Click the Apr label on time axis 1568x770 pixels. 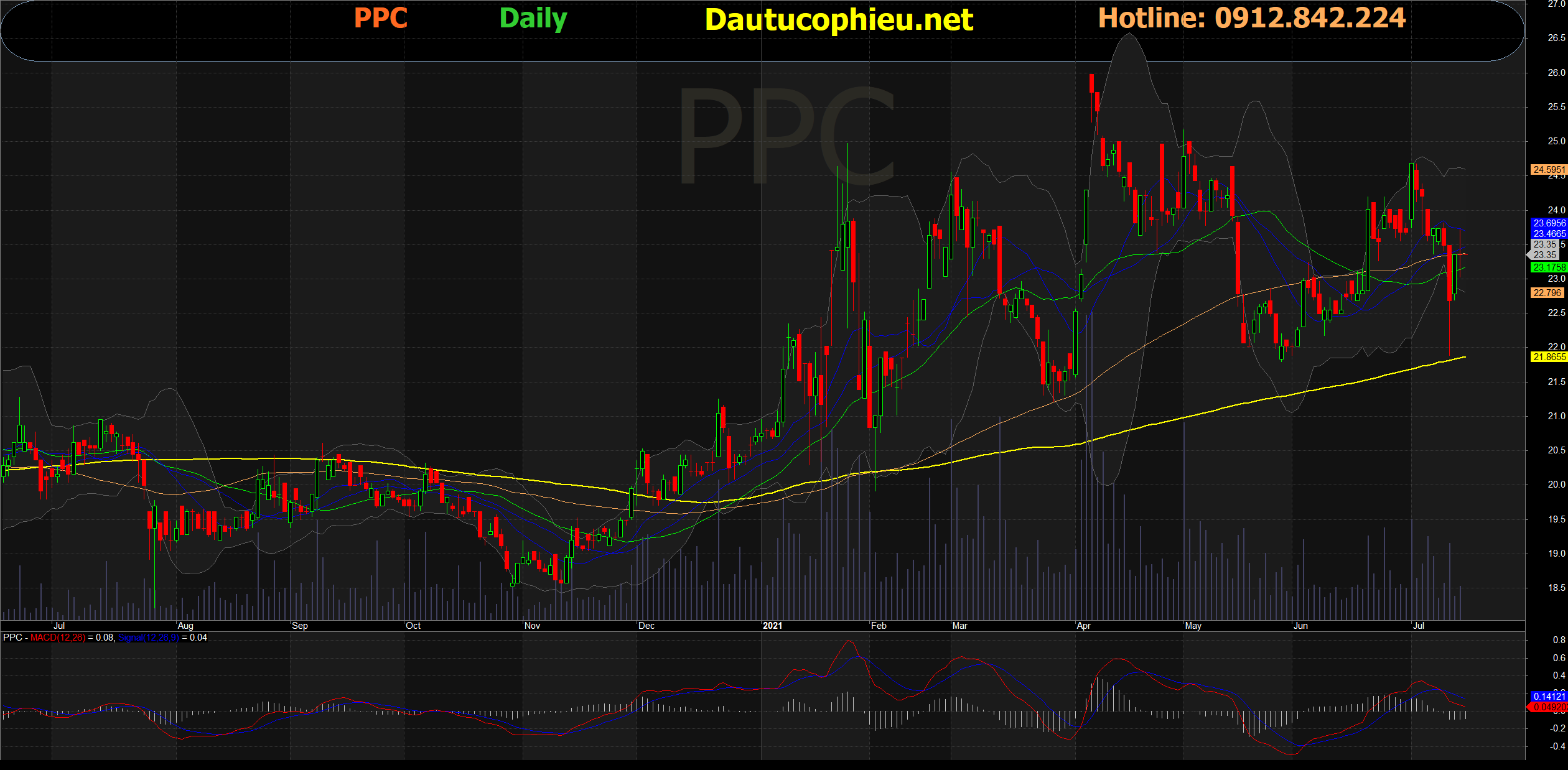(x=1083, y=626)
